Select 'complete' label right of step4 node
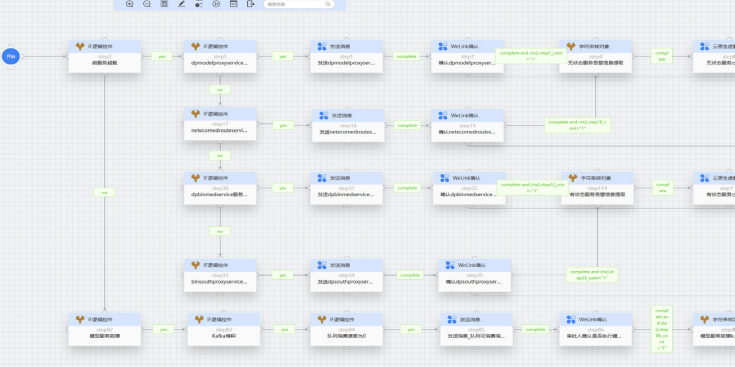735x367 pixels. pos(662,56)
